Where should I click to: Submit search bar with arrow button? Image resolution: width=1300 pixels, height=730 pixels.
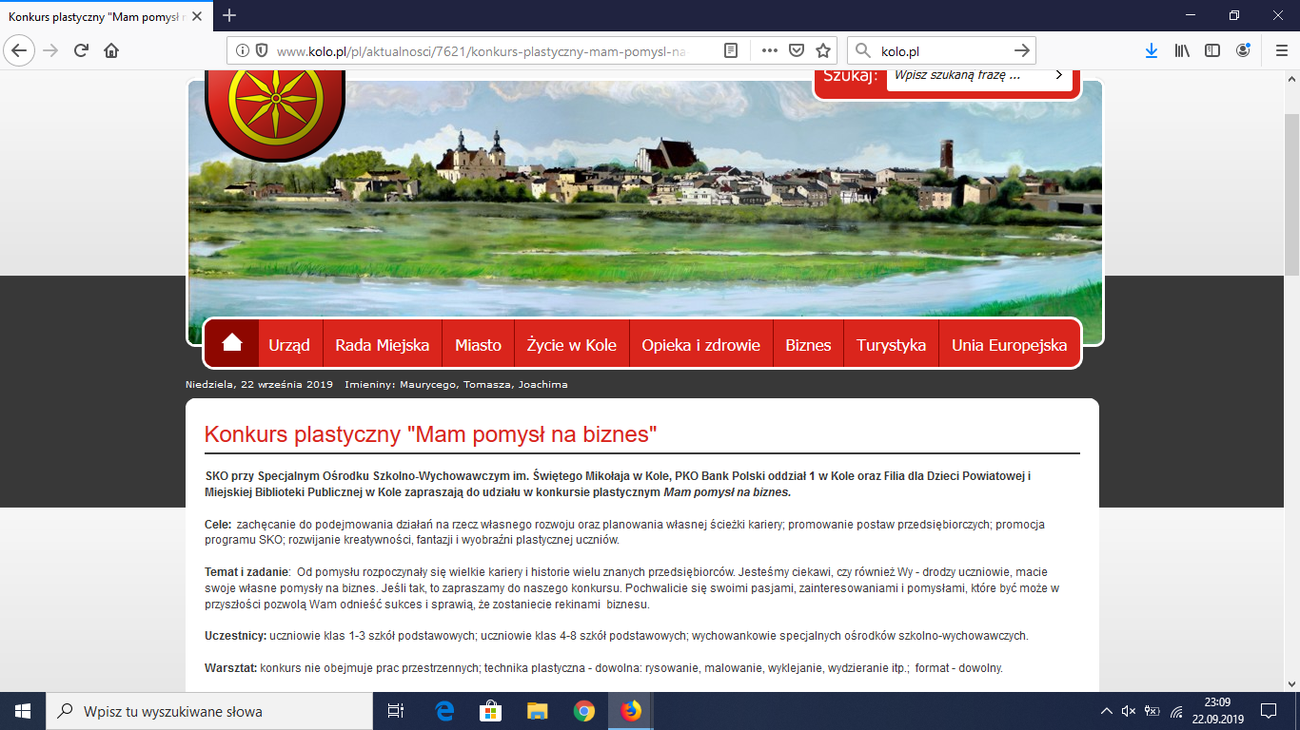[x=1021, y=50]
